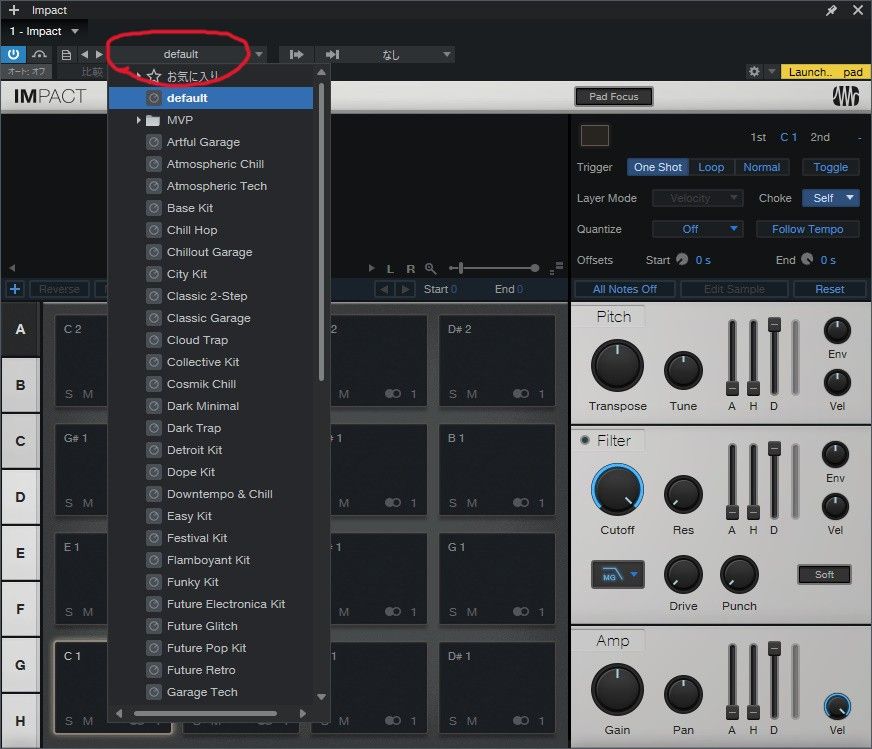872x749 pixels.
Task: Click the Pad Focus button
Action: tap(613, 96)
